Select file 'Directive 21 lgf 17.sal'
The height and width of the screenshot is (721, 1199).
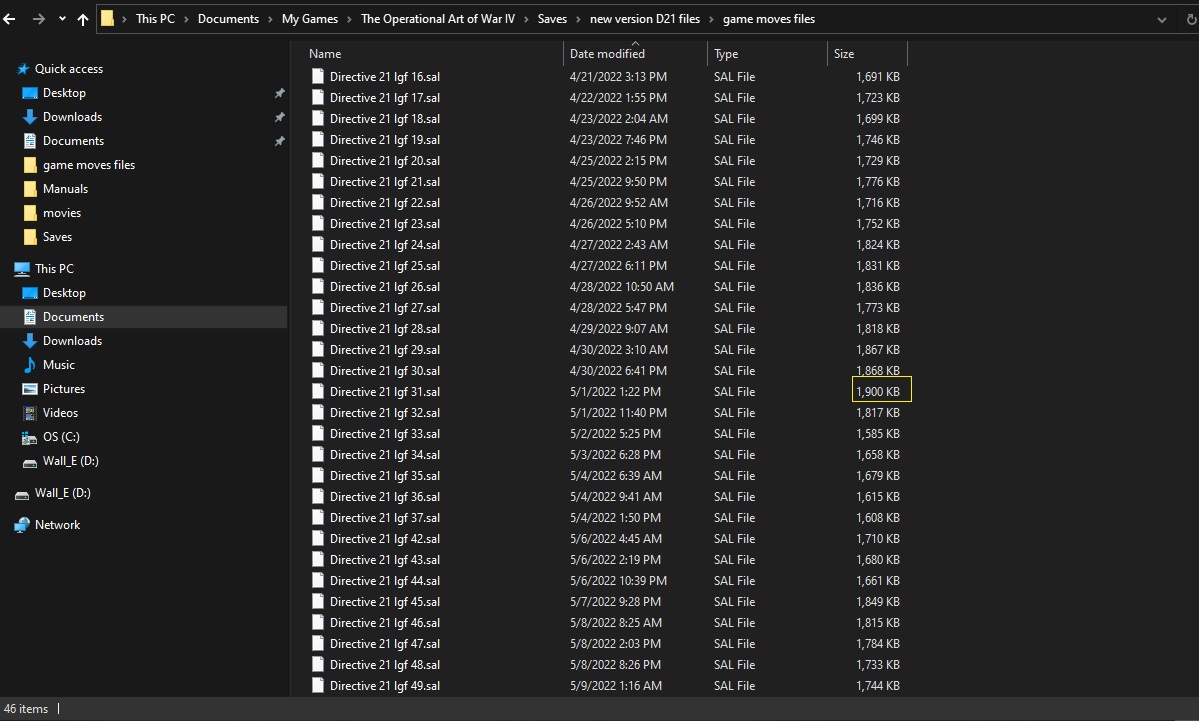click(x=385, y=98)
